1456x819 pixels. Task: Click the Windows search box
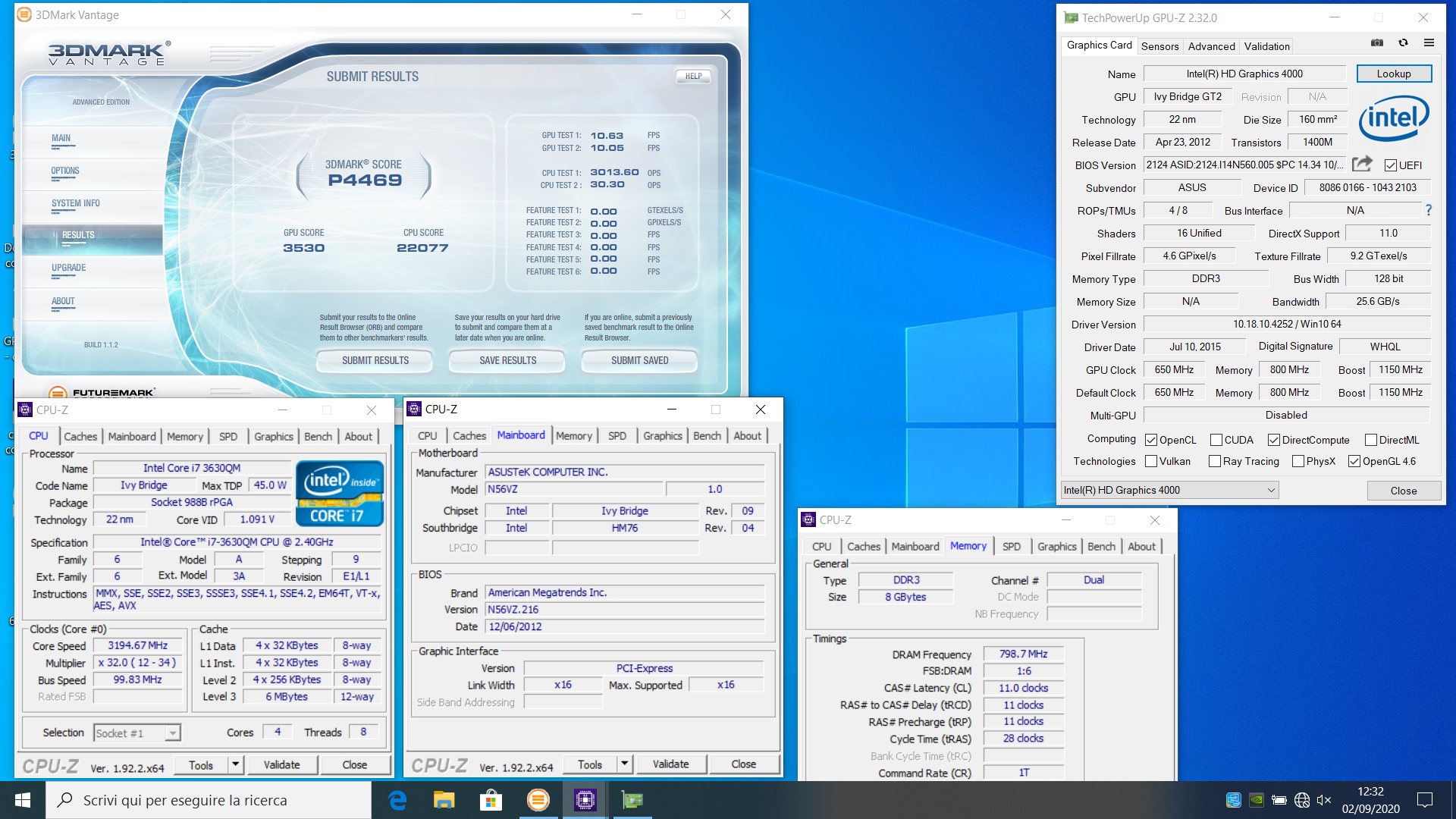[x=209, y=800]
